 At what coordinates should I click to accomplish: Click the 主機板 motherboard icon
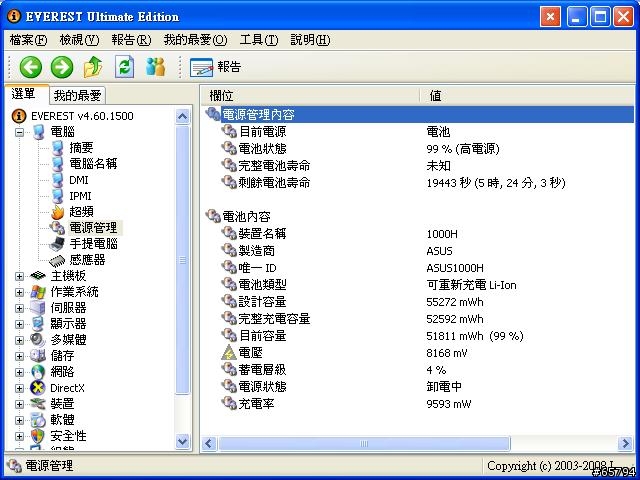click(x=38, y=276)
